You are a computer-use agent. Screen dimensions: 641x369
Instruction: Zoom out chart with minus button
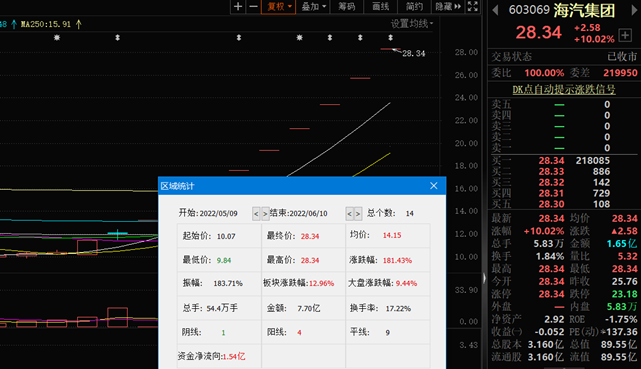point(253,7)
